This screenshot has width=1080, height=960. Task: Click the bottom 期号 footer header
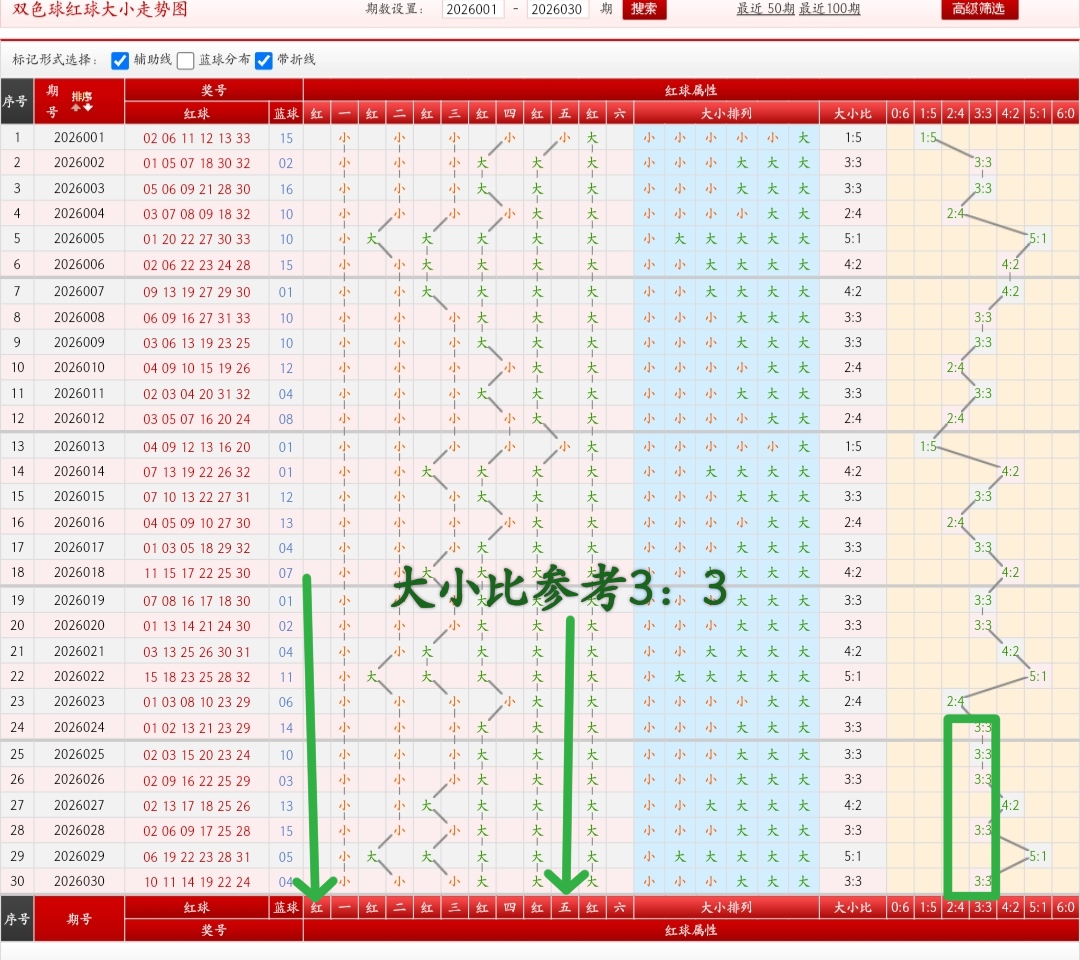click(x=79, y=919)
